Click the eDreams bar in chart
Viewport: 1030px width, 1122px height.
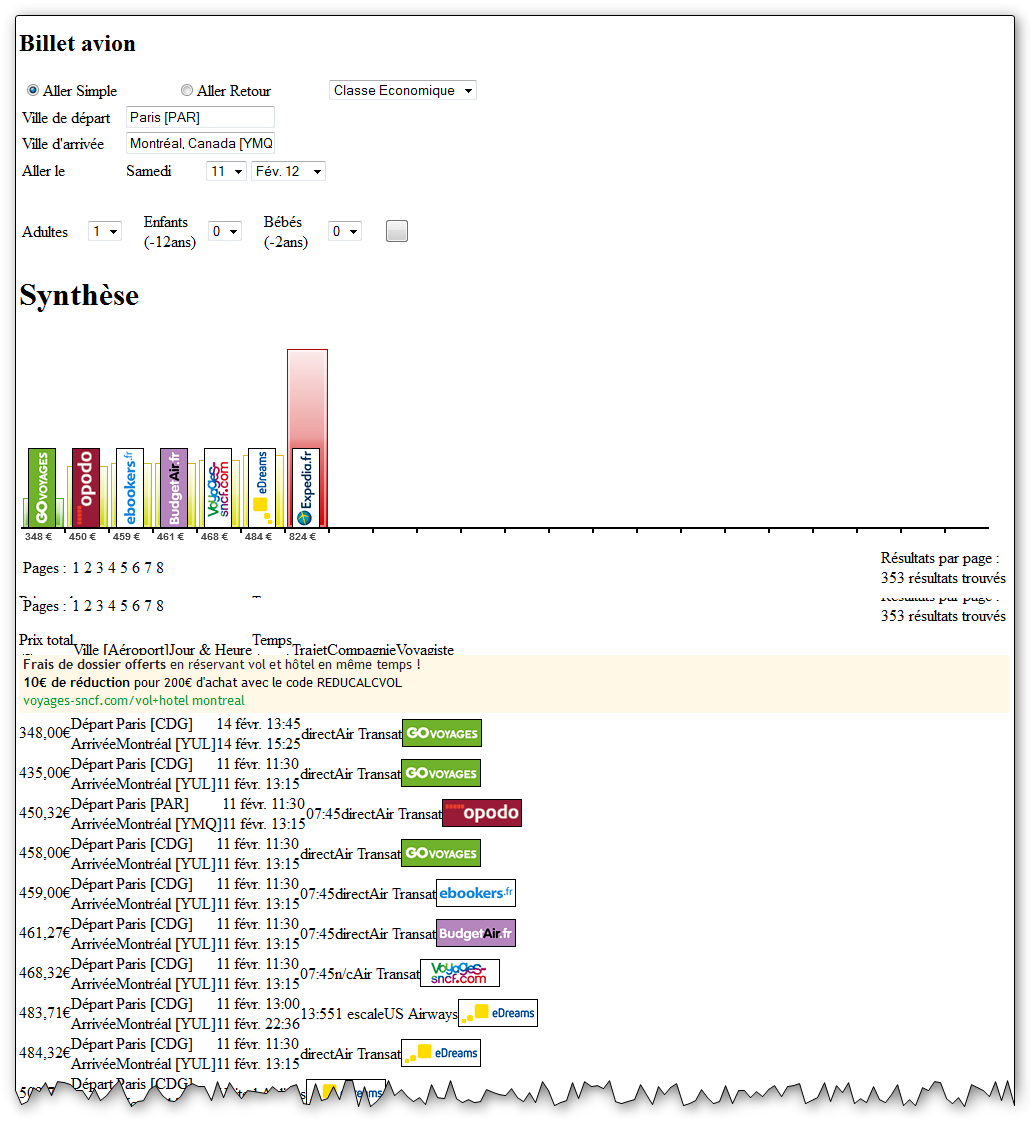click(x=261, y=487)
